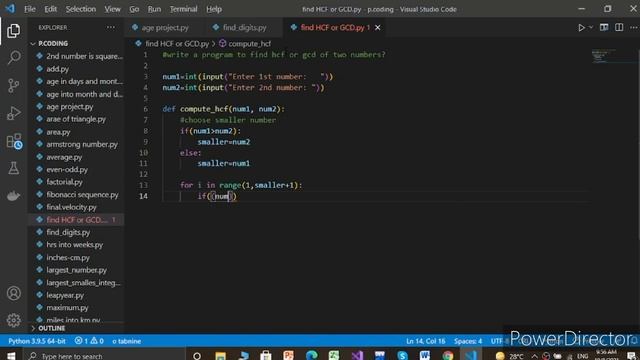The height and width of the screenshot is (360, 640).
Task: Open the Docker whale icon
Action: point(13,196)
